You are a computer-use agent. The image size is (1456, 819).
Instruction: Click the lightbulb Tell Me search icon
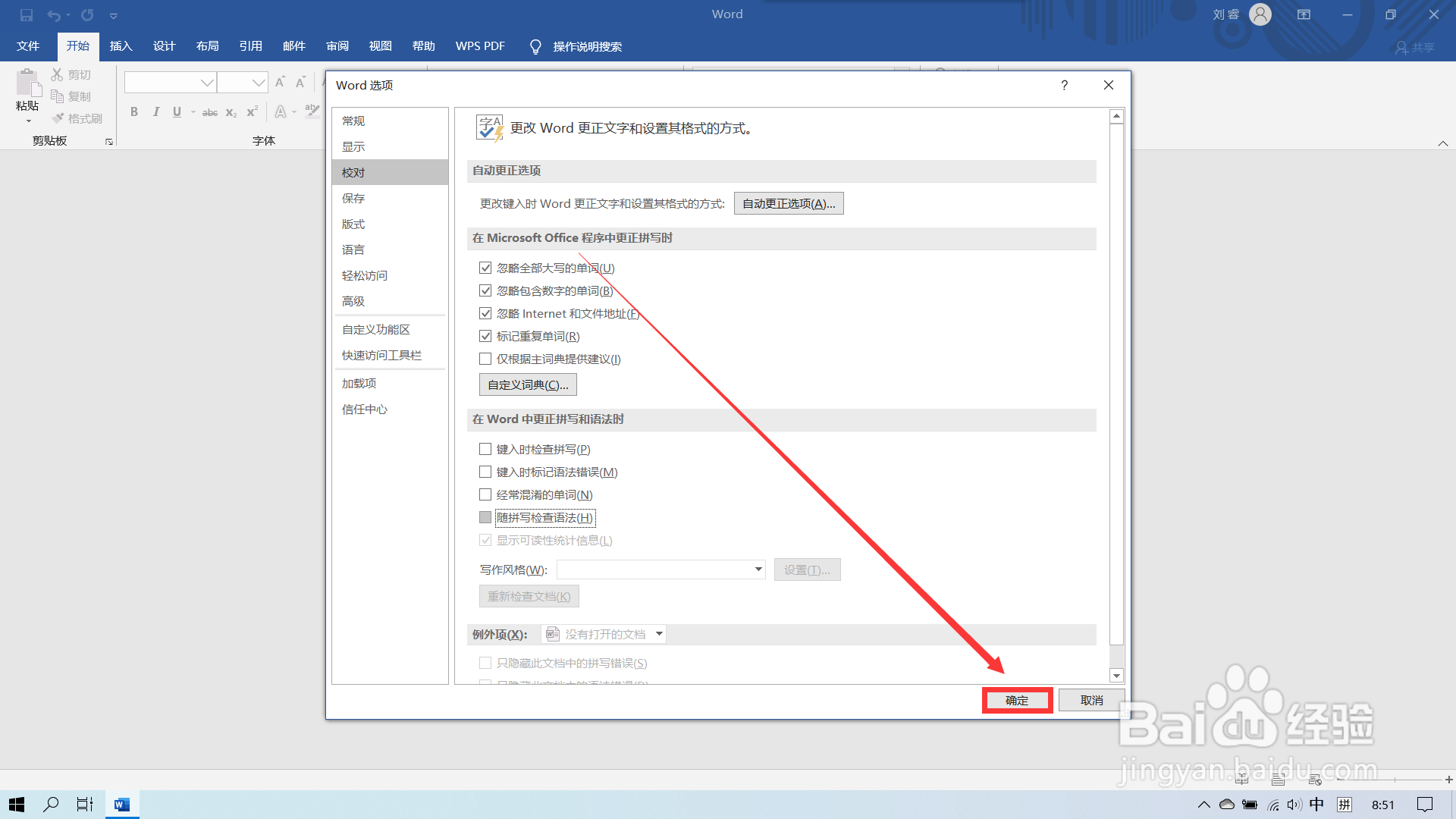(x=535, y=46)
